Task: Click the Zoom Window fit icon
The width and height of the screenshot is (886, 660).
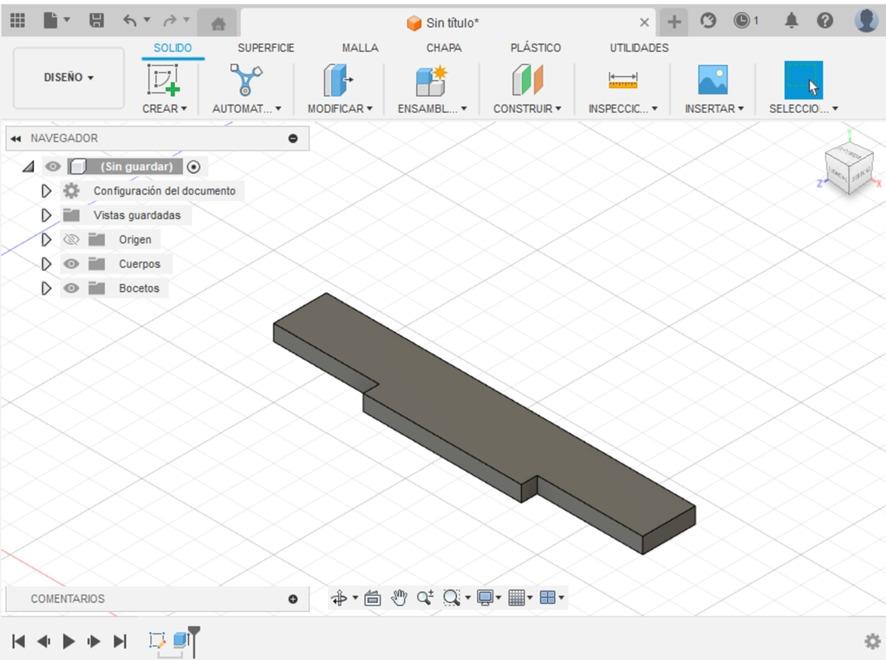Action: [x=451, y=597]
